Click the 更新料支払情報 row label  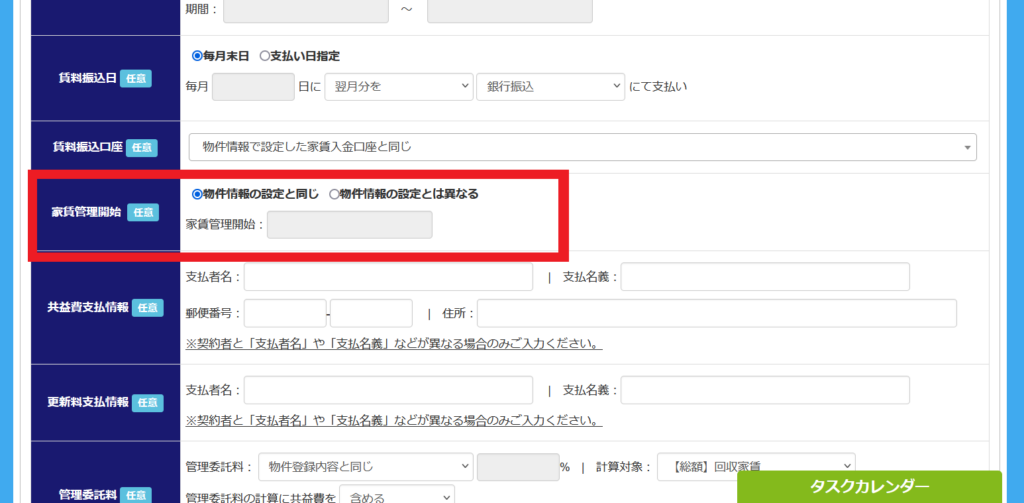coord(88,402)
